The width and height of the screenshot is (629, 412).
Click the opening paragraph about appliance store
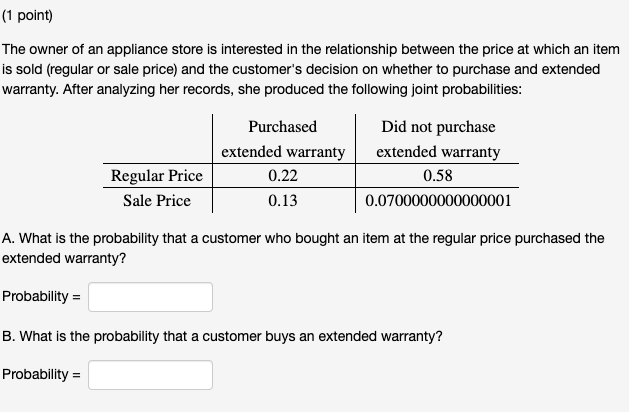point(310,68)
